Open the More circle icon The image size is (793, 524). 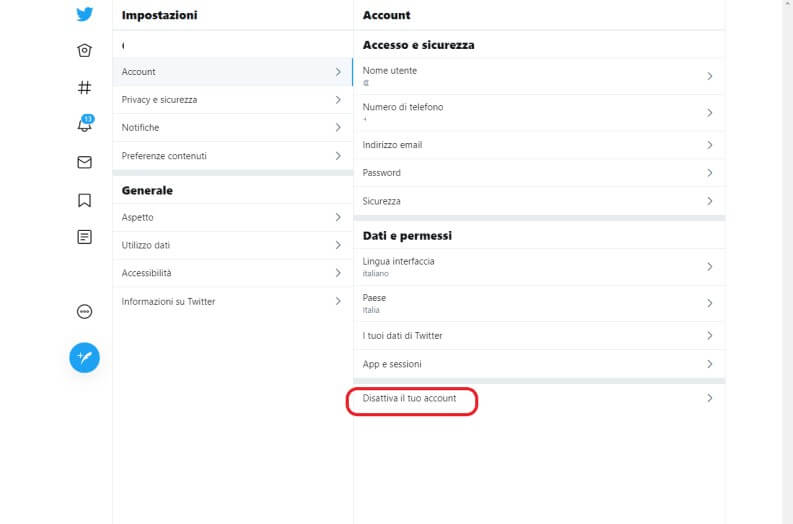(84, 312)
